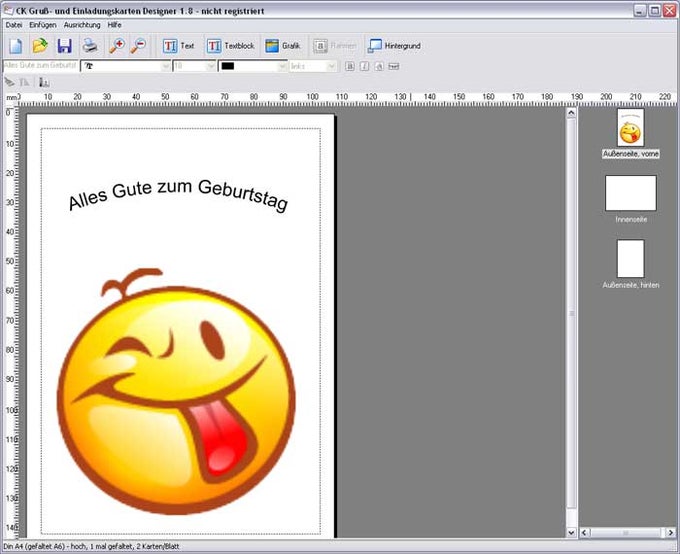Select the Außenseite, hinten thumbnail
The image size is (680, 554).
pos(631,258)
